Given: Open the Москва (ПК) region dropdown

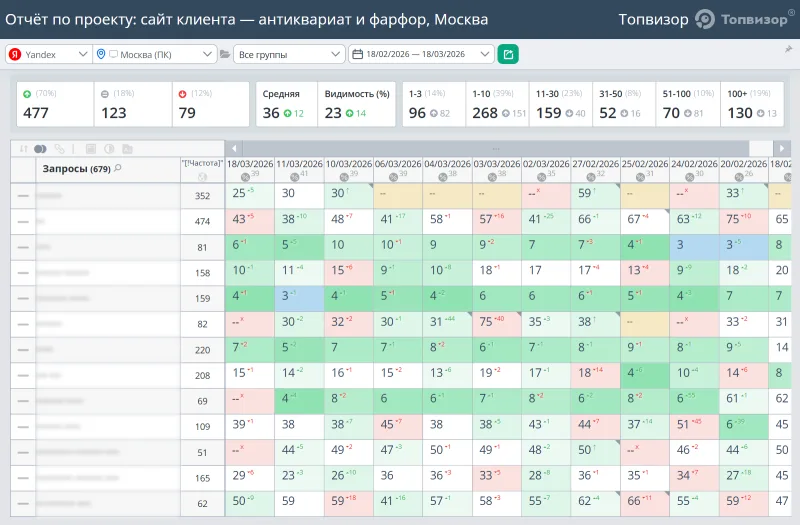Looking at the screenshot, I should [x=154, y=54].
